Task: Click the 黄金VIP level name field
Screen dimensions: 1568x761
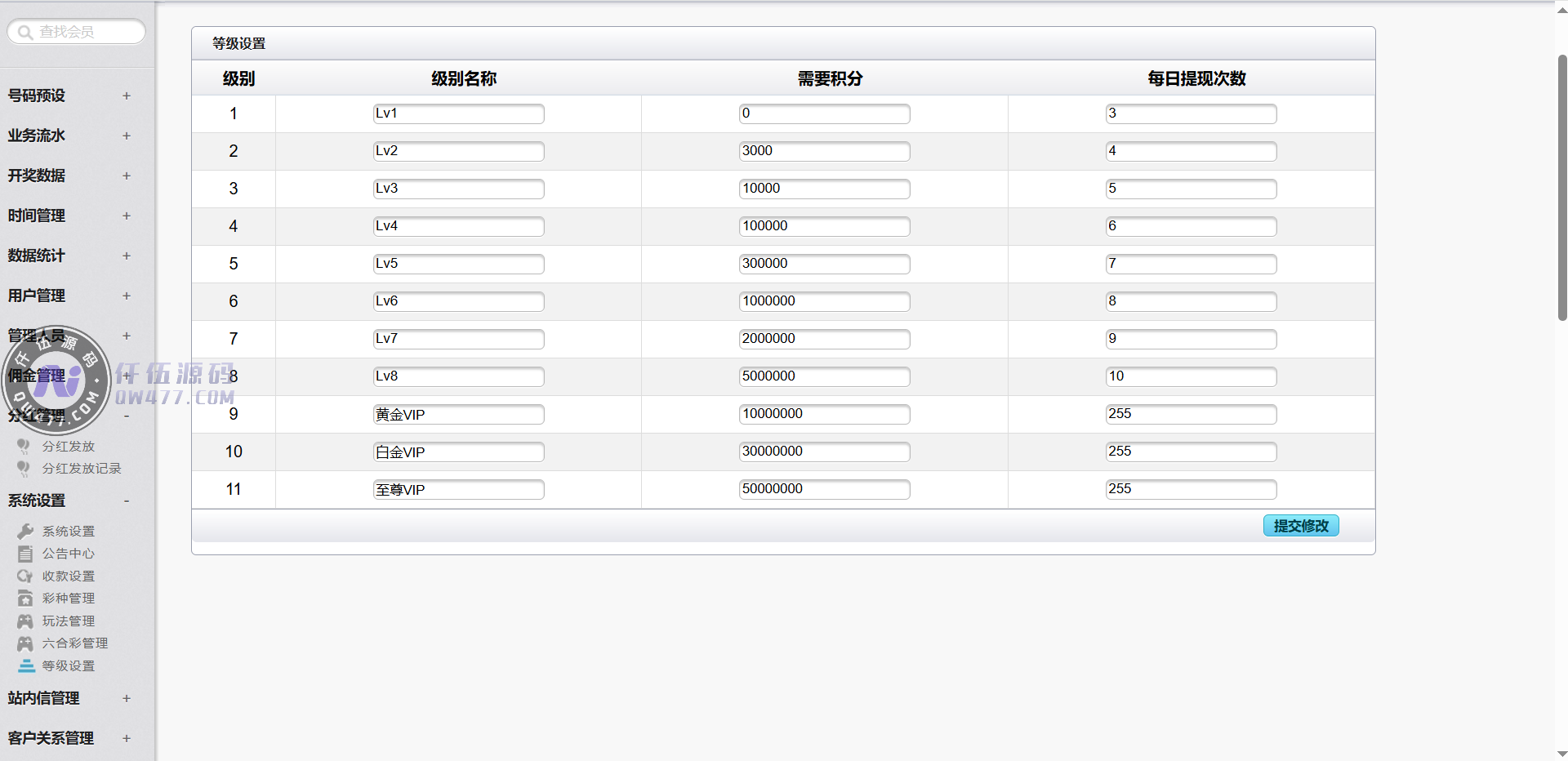Action: (x=458, y=415)
